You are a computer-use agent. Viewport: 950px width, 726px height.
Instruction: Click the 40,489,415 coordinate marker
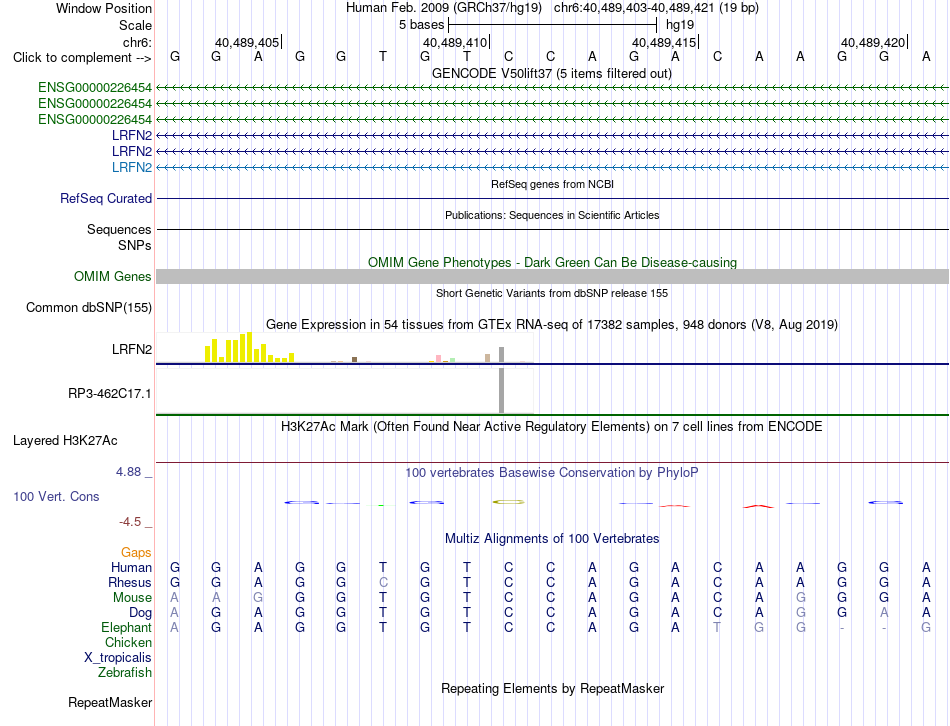[665, 42]
